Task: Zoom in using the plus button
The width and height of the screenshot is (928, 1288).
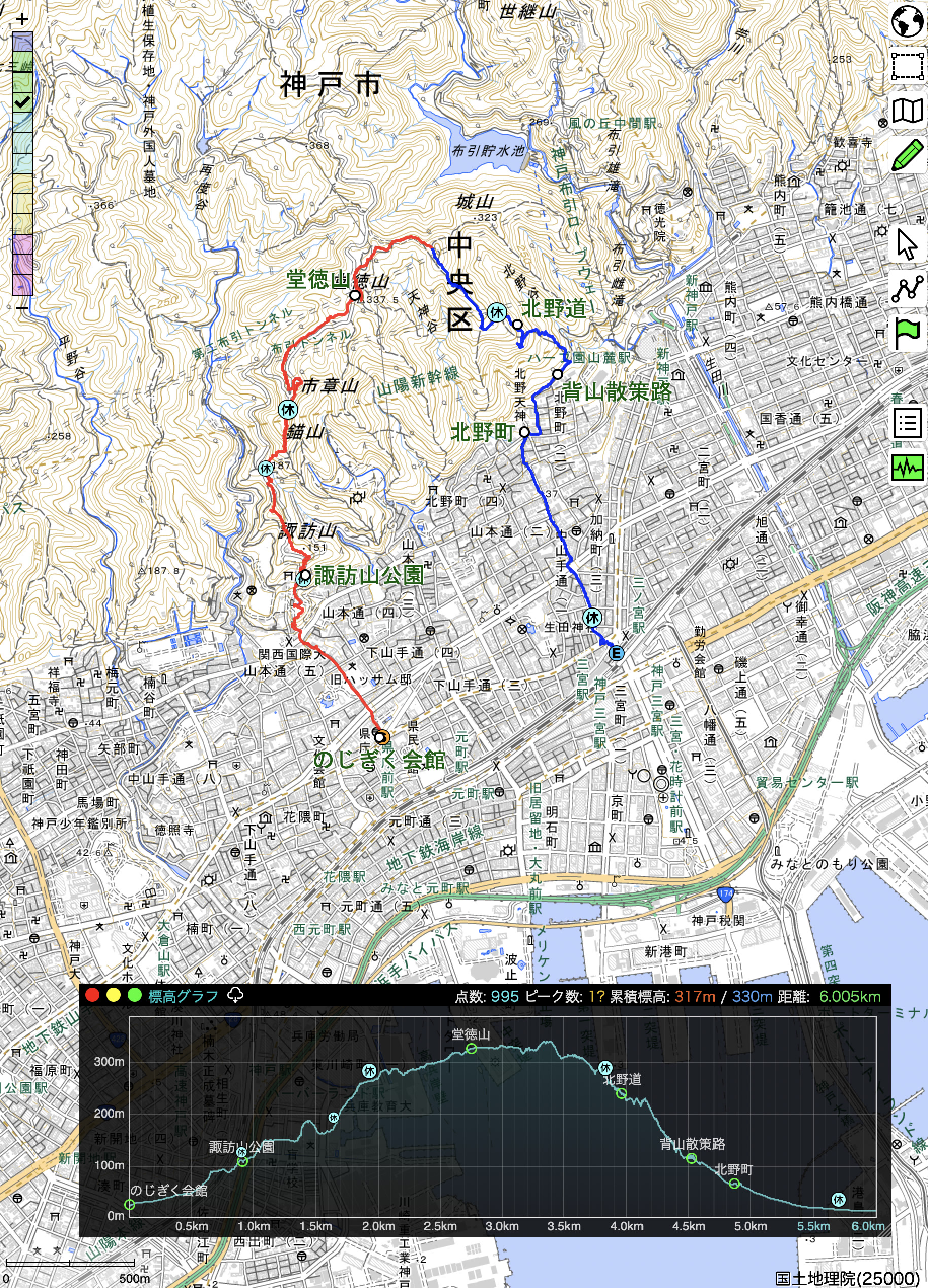Action: 22,19
